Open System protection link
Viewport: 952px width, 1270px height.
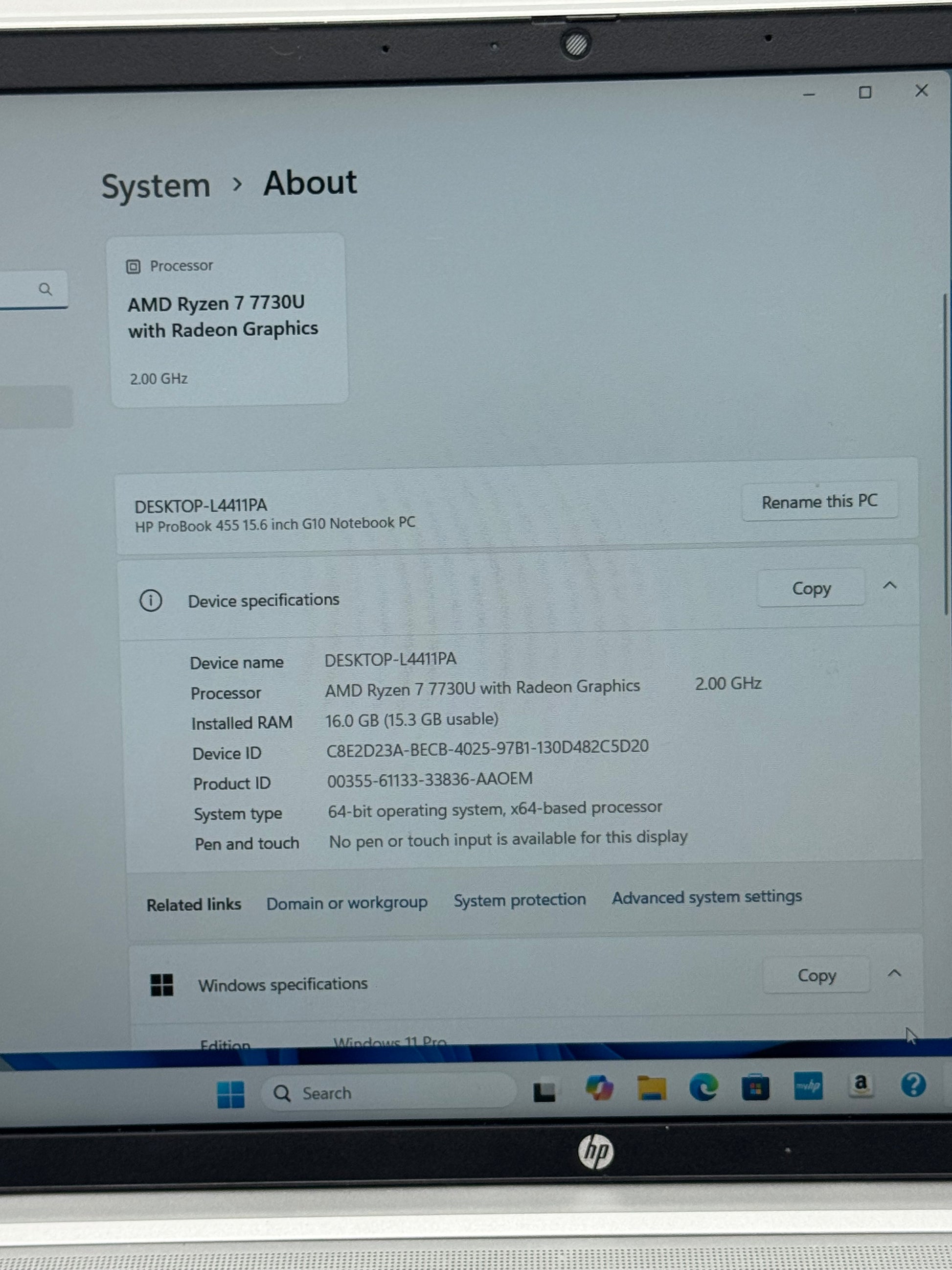pyautogui.click(x=520, y=900)
